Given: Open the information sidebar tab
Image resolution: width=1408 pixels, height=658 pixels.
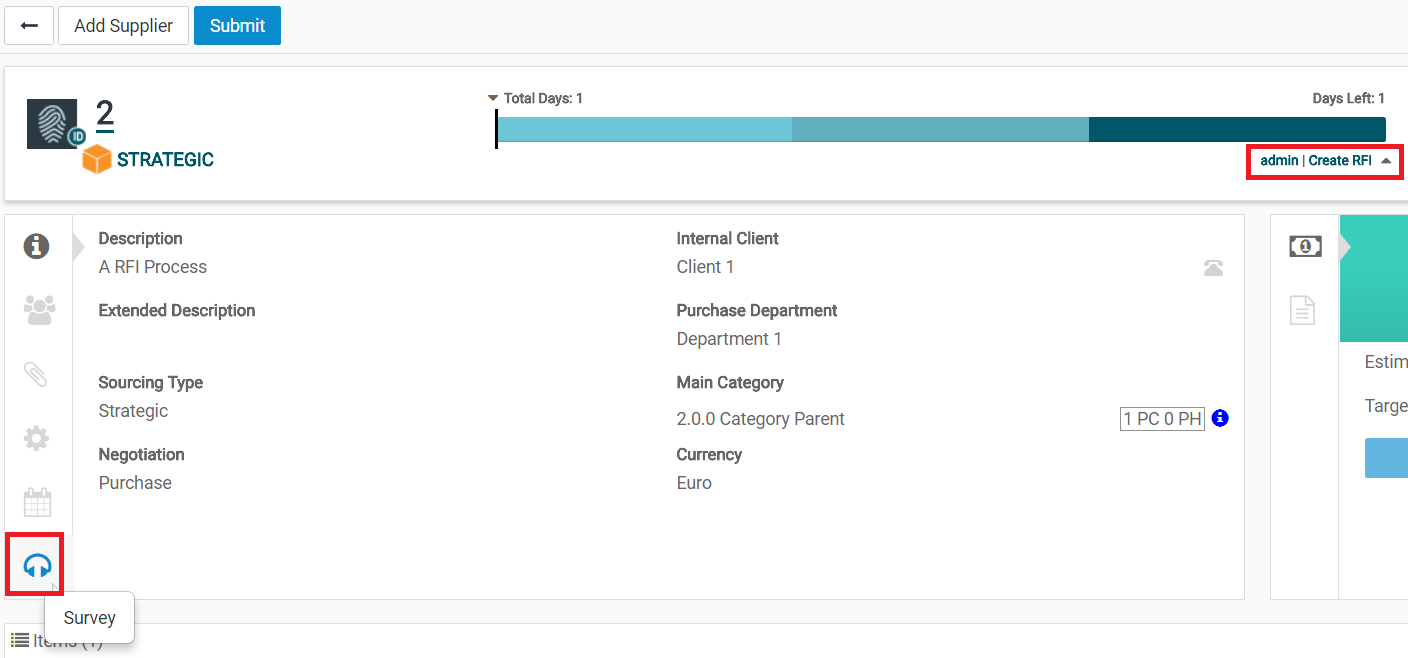Looking at the screenshot, I should (37, 246).
